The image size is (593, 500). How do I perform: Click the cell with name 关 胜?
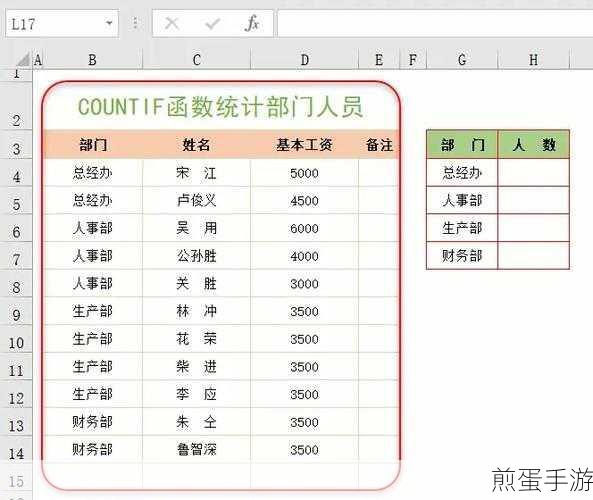click(196, 284)
